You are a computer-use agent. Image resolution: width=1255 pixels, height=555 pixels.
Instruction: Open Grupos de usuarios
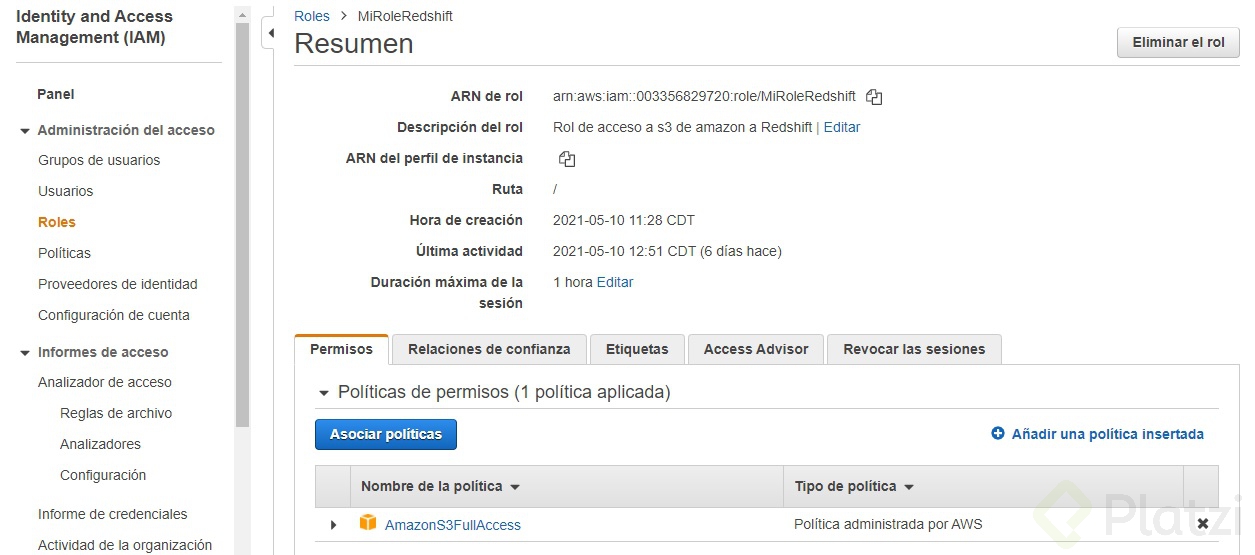click(x=99, y=160)
